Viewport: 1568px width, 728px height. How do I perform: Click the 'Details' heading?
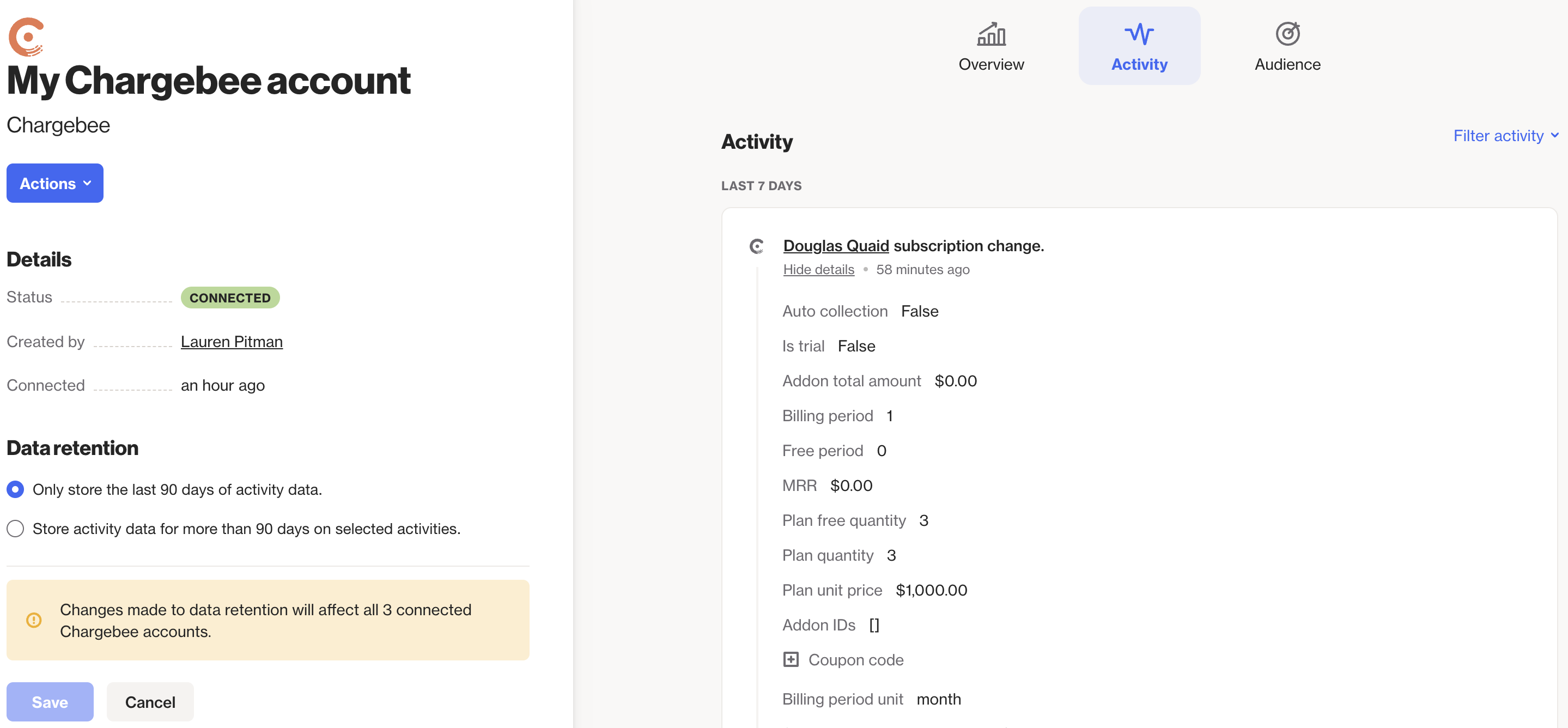(39, 259)
